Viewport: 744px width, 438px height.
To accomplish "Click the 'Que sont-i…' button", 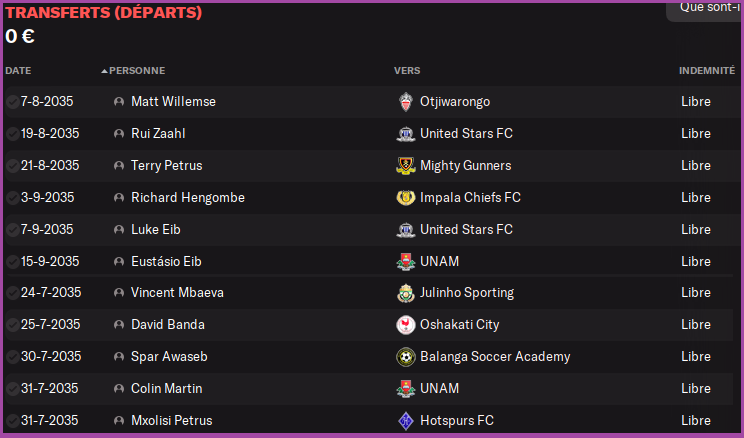I will pyautogui.click(x=706, y=8).
